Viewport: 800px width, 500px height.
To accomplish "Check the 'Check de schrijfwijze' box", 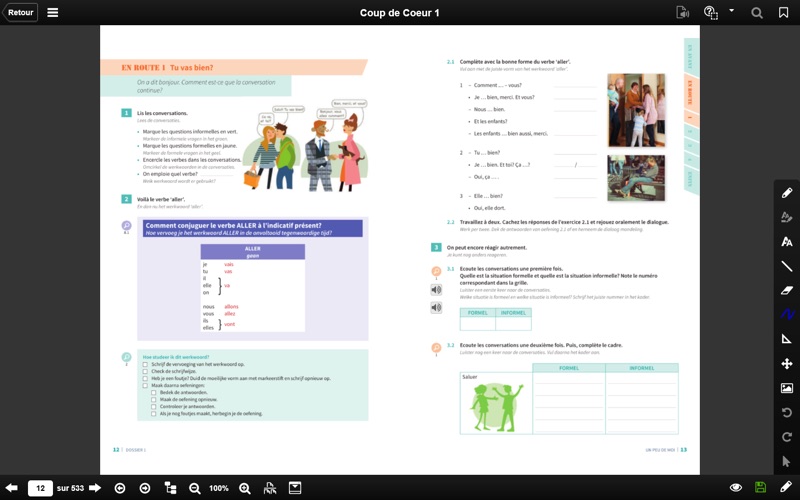I will pos(145,371).
